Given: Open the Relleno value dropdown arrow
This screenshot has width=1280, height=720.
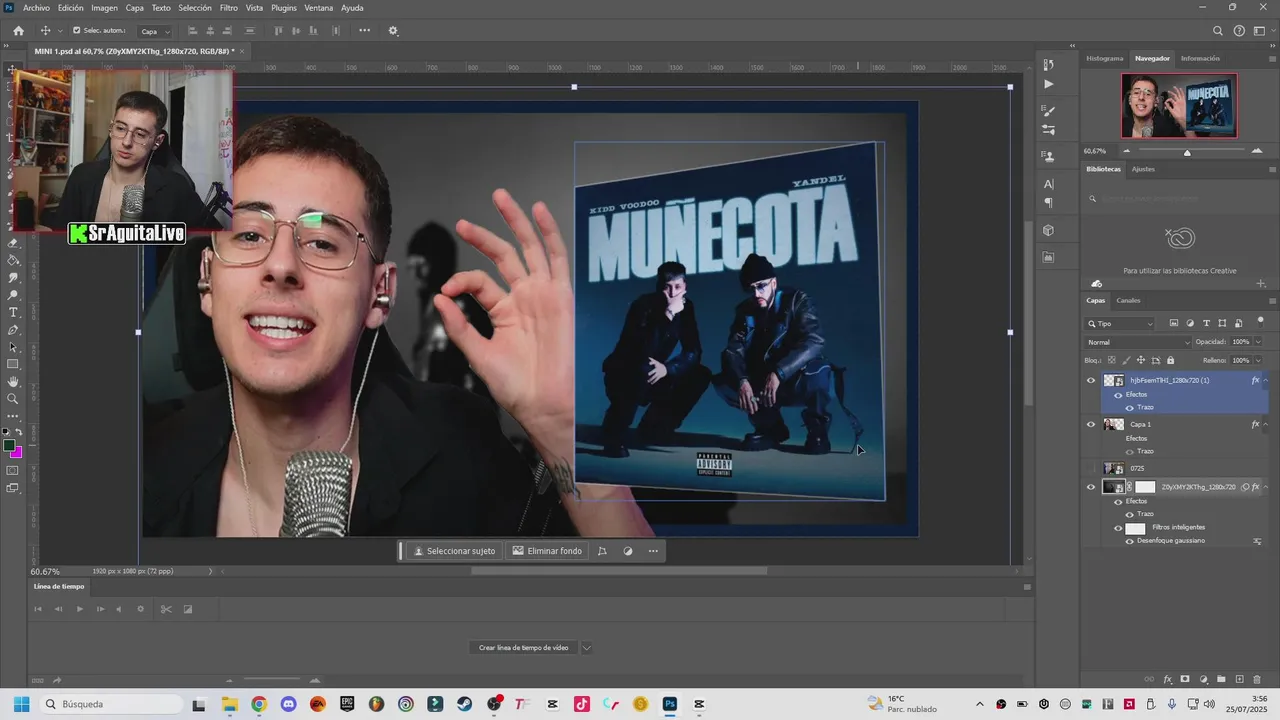Looking at the screenshot, I should tap(1258, 360).
